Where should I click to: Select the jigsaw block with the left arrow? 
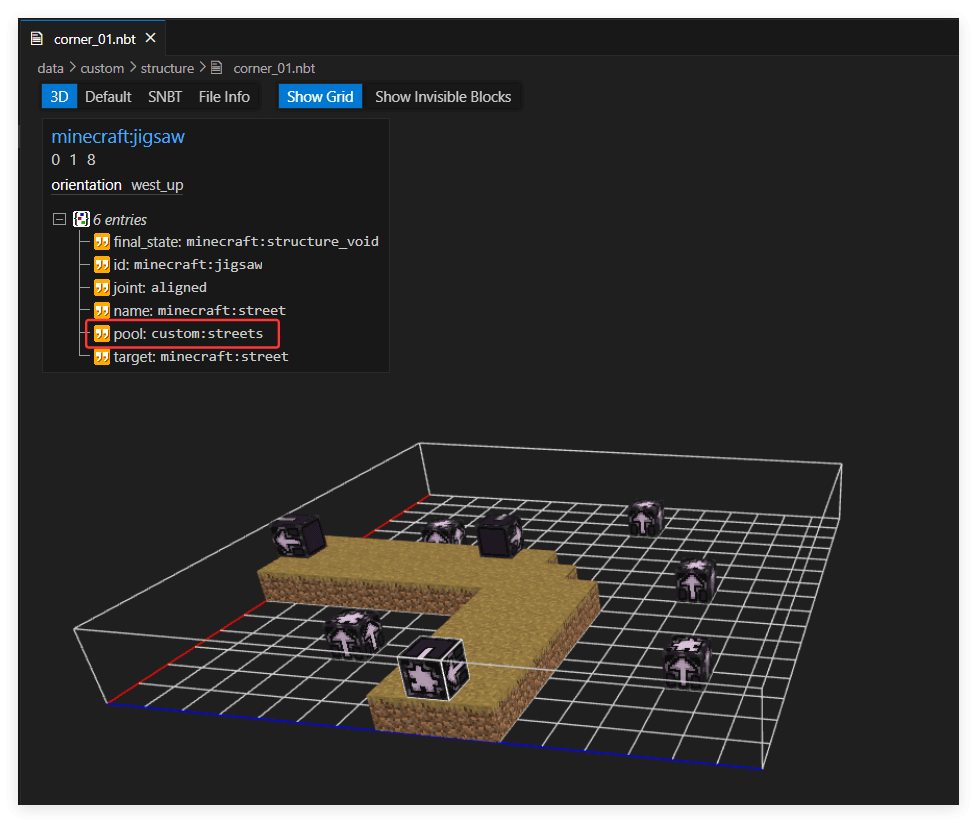coord(298,536)
